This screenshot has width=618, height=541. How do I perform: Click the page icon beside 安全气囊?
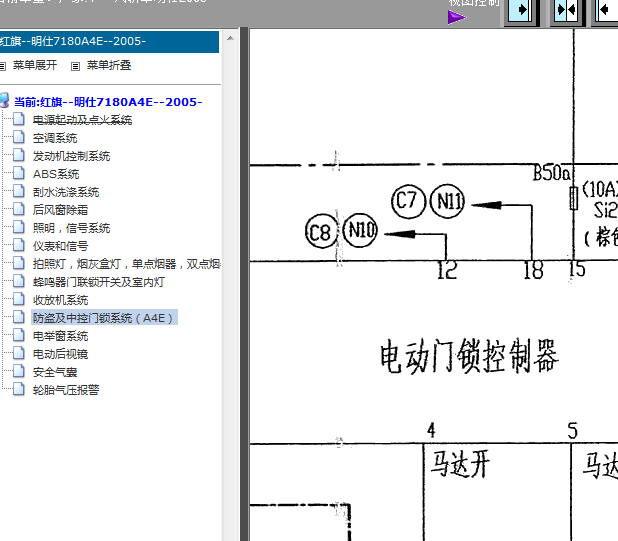pyautogui.click(x=19, y=371)
